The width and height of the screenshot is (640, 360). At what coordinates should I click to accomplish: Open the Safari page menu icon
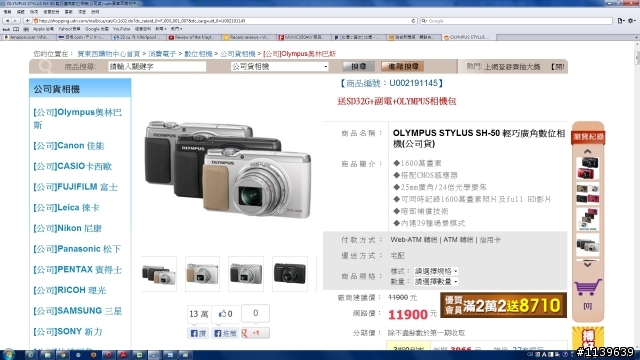(621, 20)
